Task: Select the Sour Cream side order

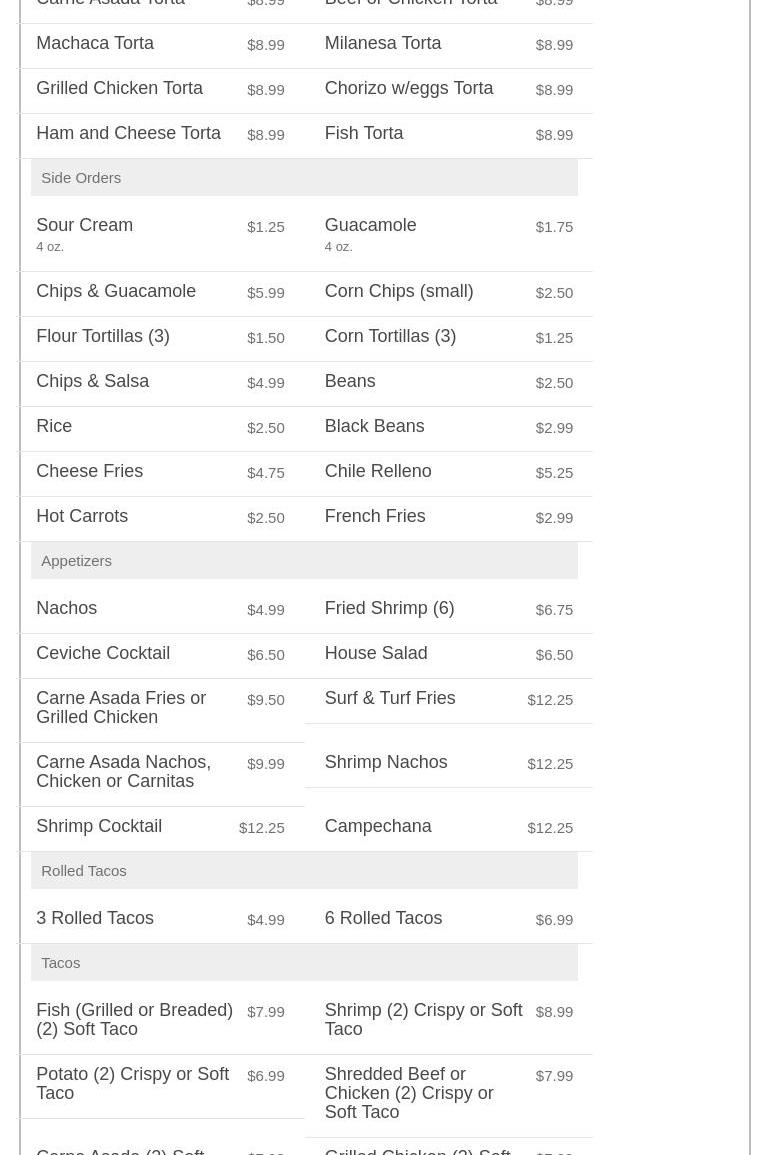Action: (85, 226)
